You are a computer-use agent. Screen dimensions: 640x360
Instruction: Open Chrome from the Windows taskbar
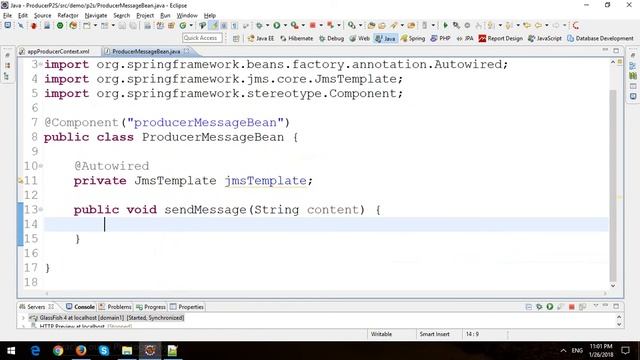point(58,350)
